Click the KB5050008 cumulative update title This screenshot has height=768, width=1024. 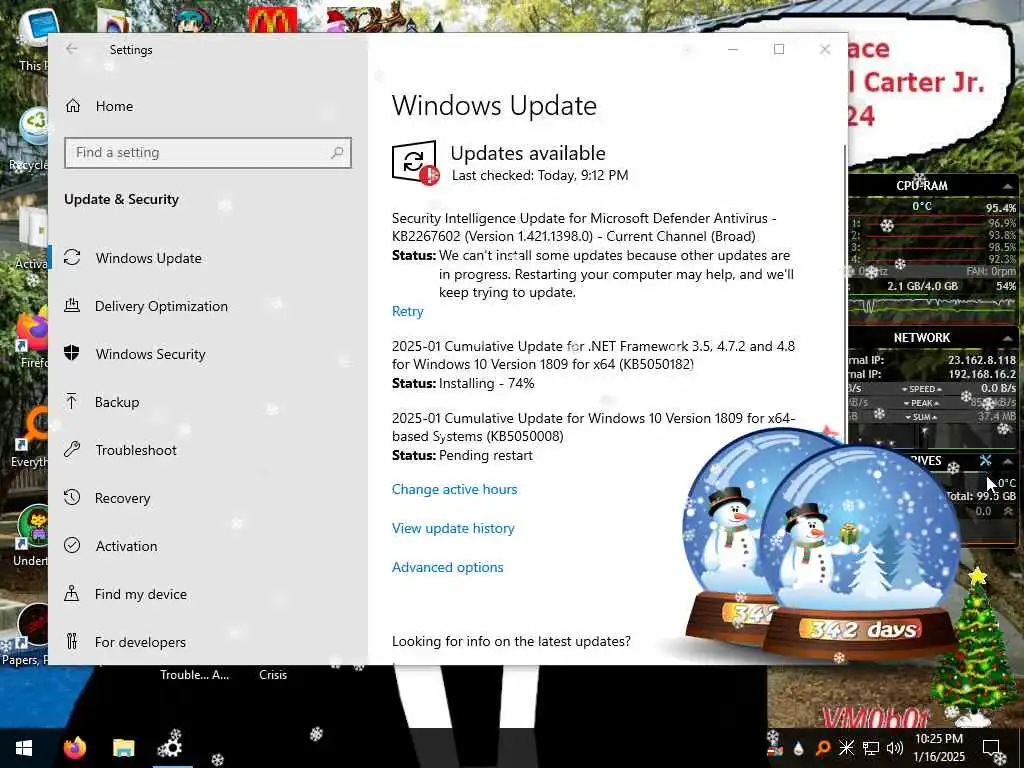593,427
